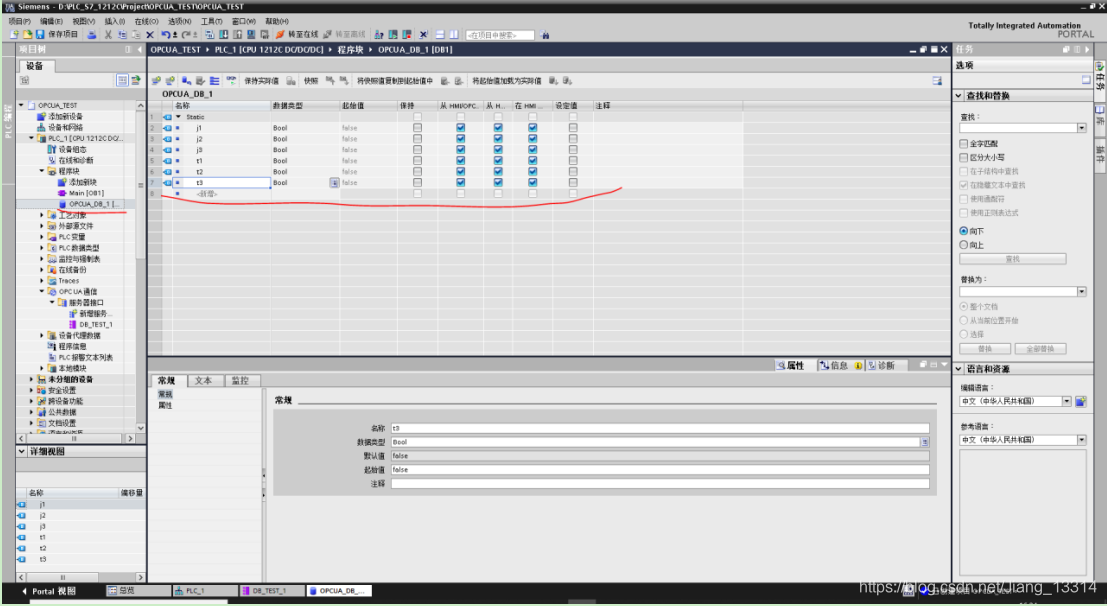Toggle 从 HMI/OPC checkbox for row t3
Screen dimensions: 1107x606
[460, 182]
